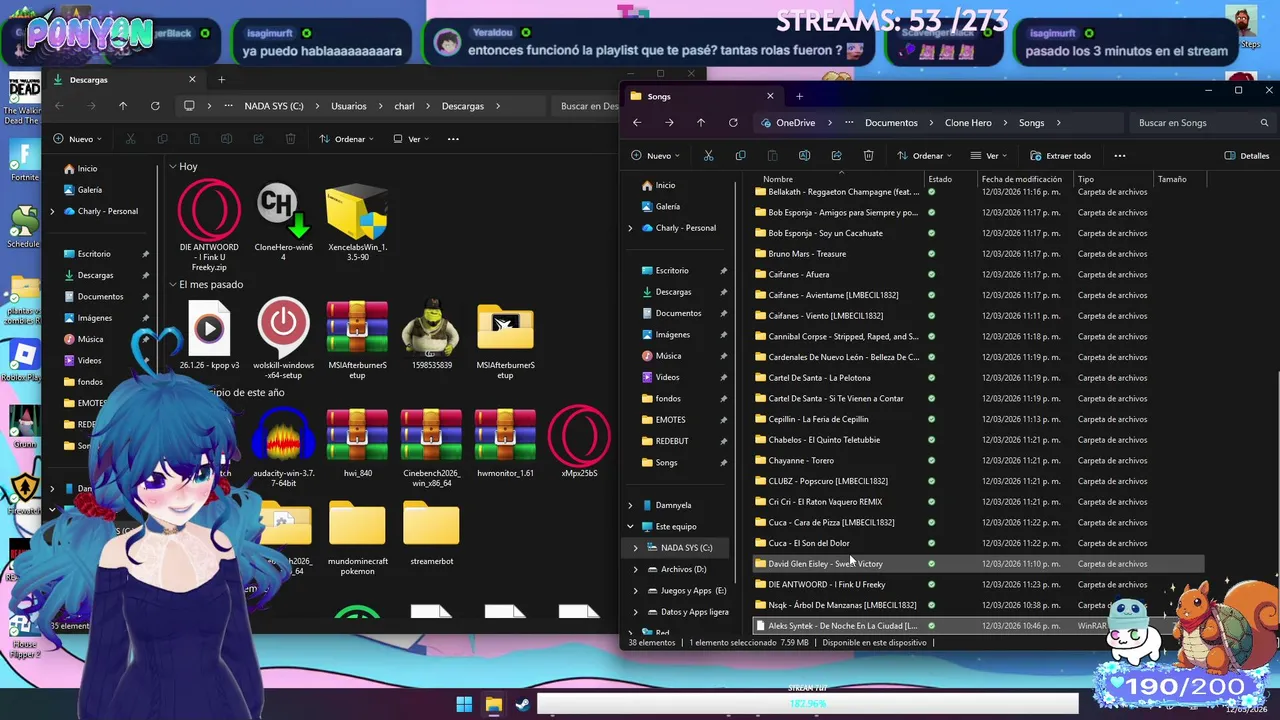Select the audacity-win 64bit installer

(283, 448)
